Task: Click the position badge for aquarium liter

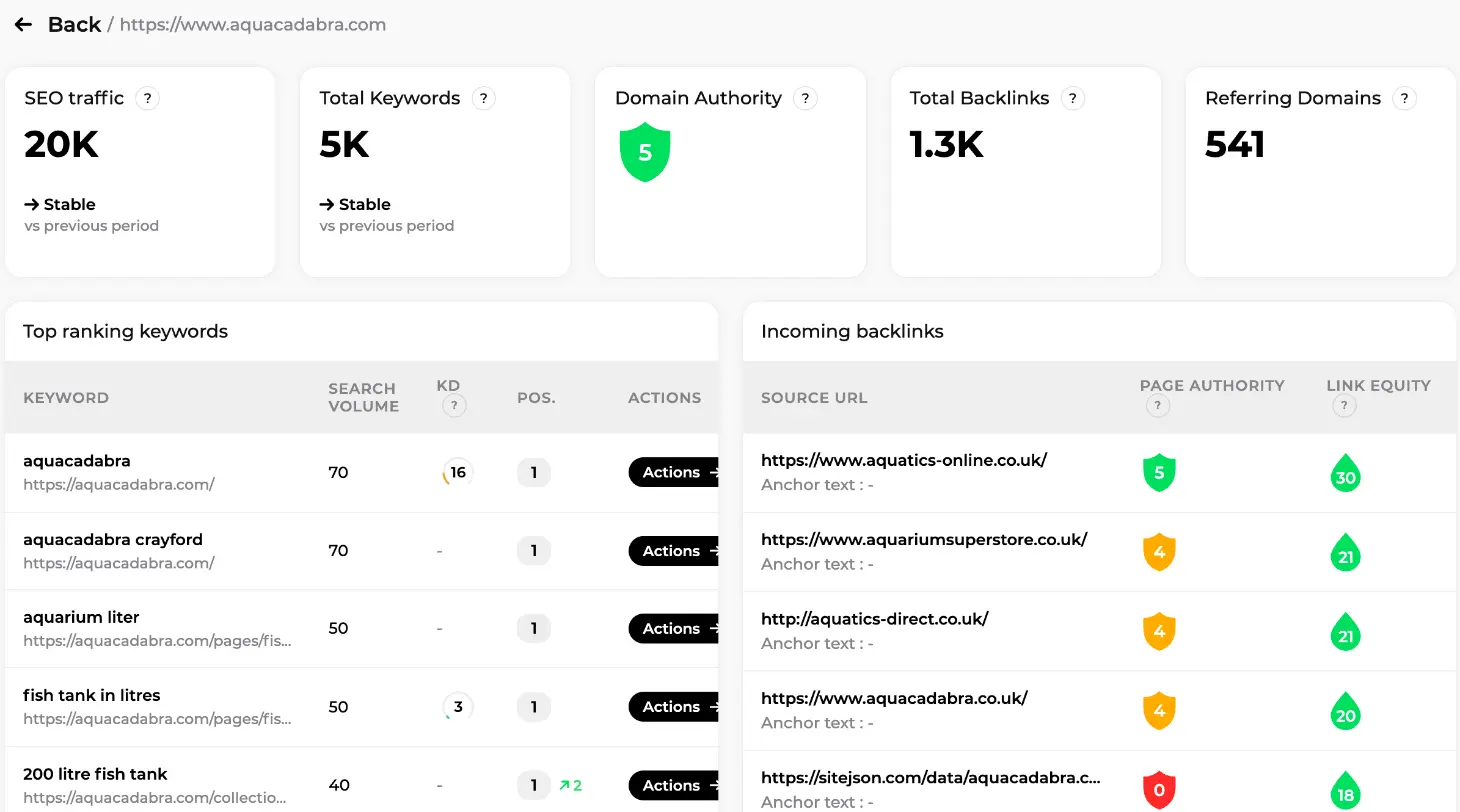Action: point(534,629)
